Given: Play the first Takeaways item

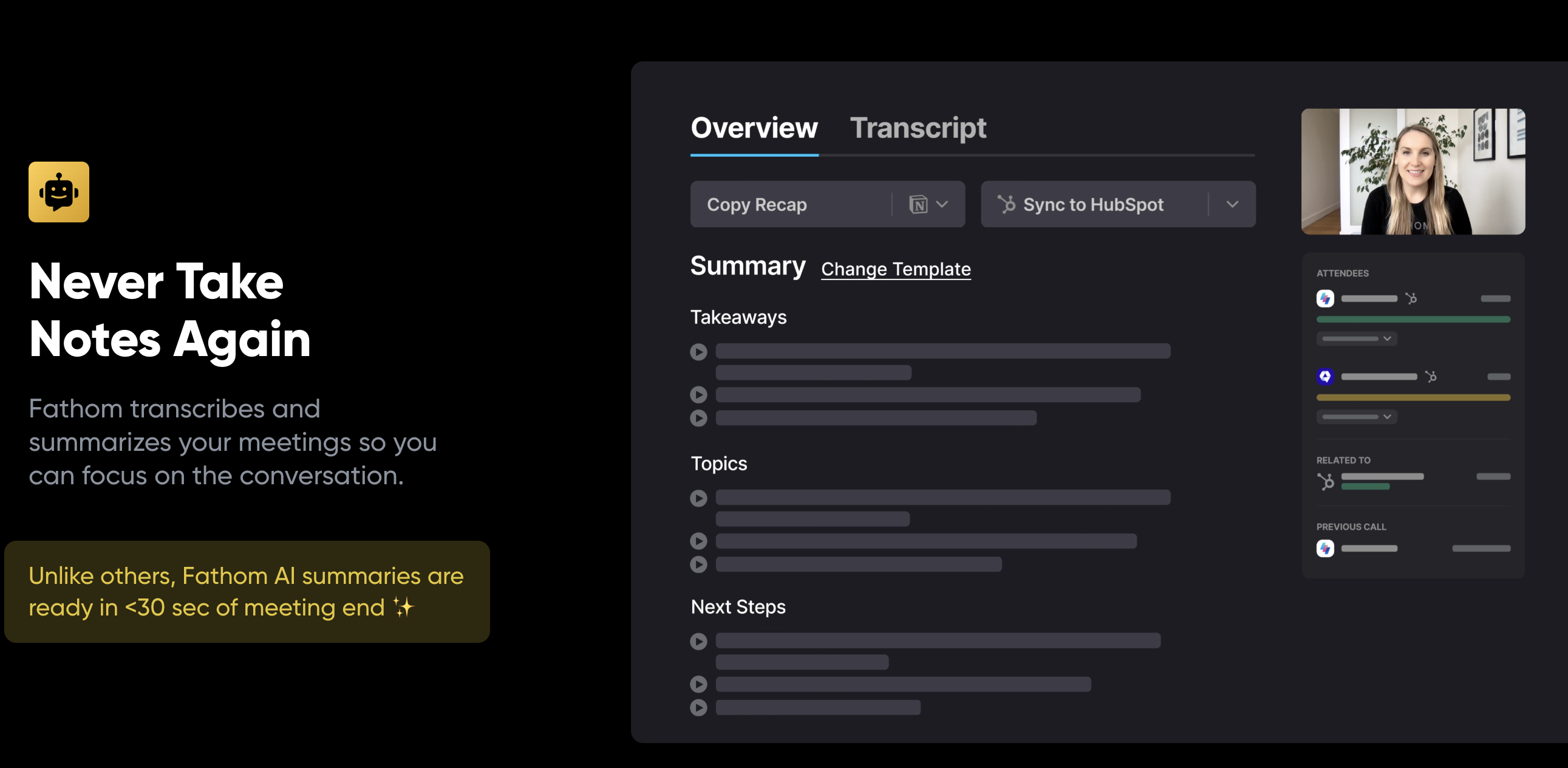Looking at the screenshot, I should (698, 352).
